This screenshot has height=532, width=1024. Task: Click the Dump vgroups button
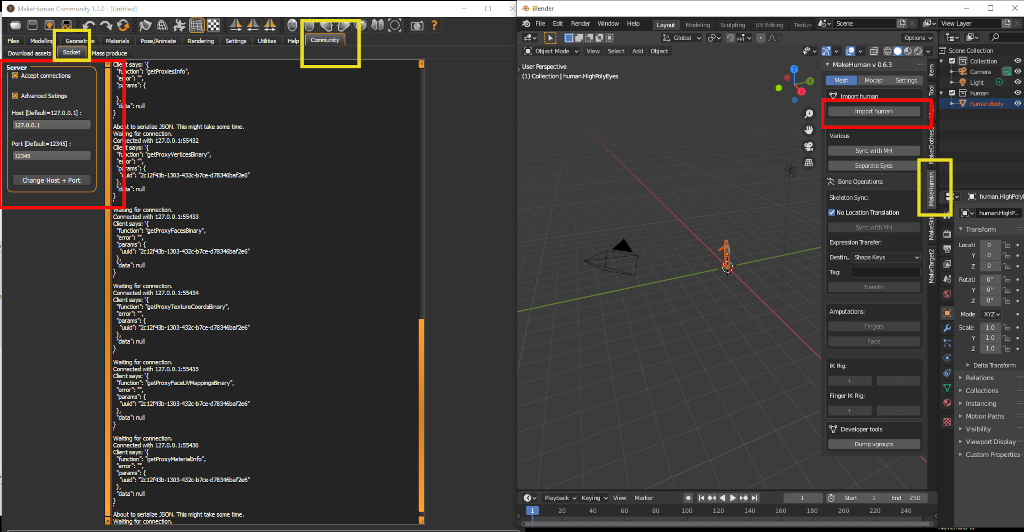pos(874,444)
